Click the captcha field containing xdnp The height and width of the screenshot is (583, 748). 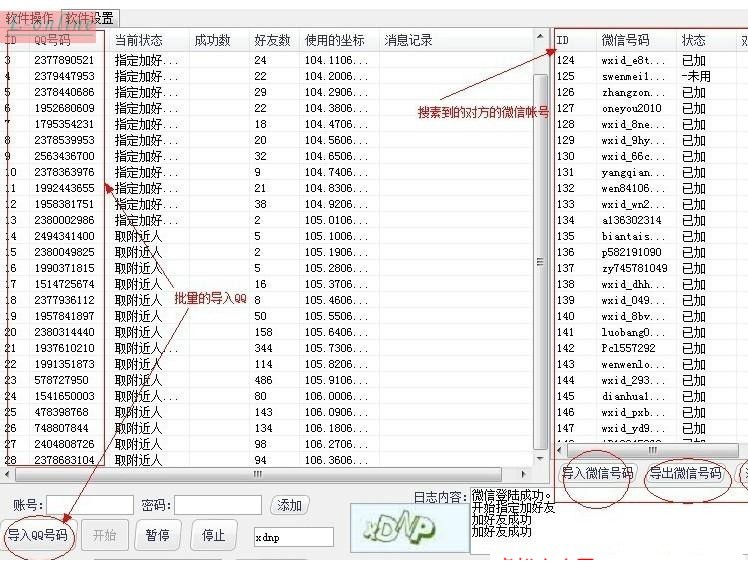[x=293, y=537]
